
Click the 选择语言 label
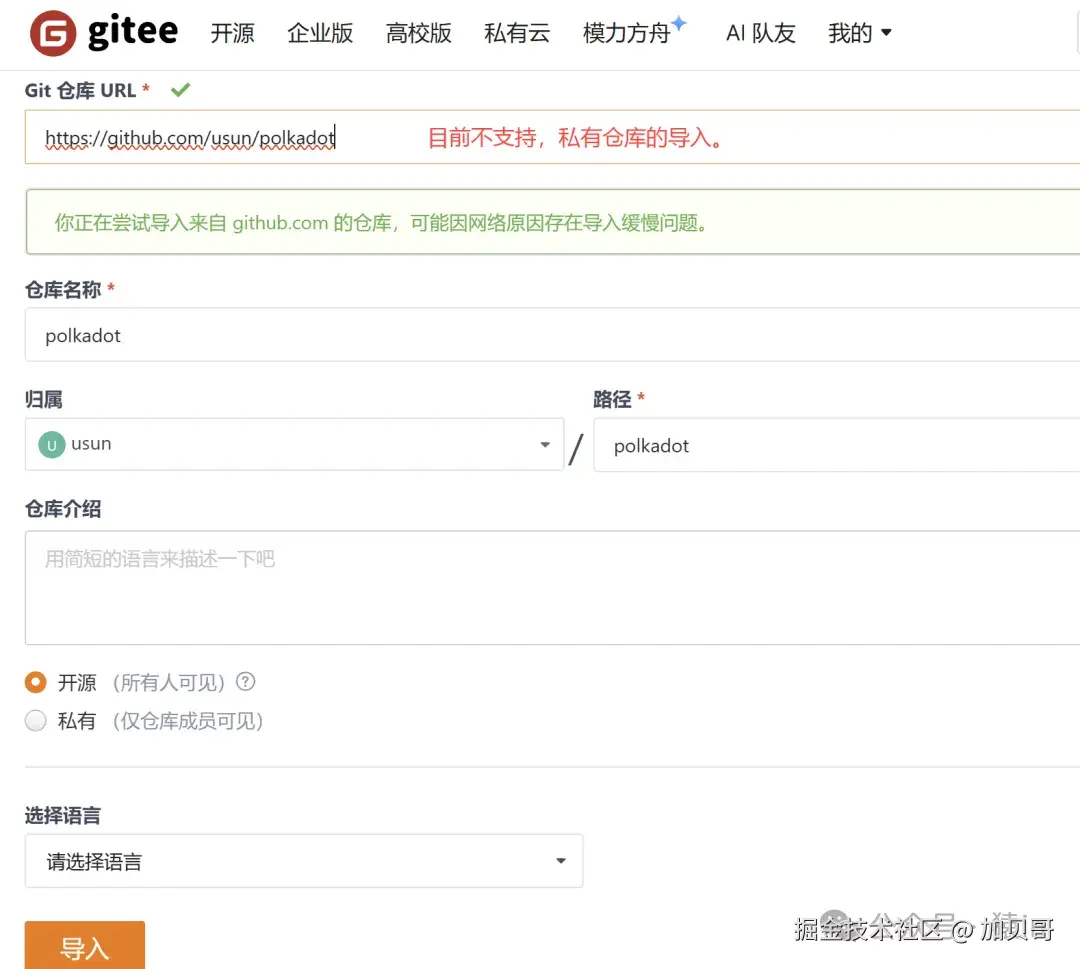coord(63,815)
